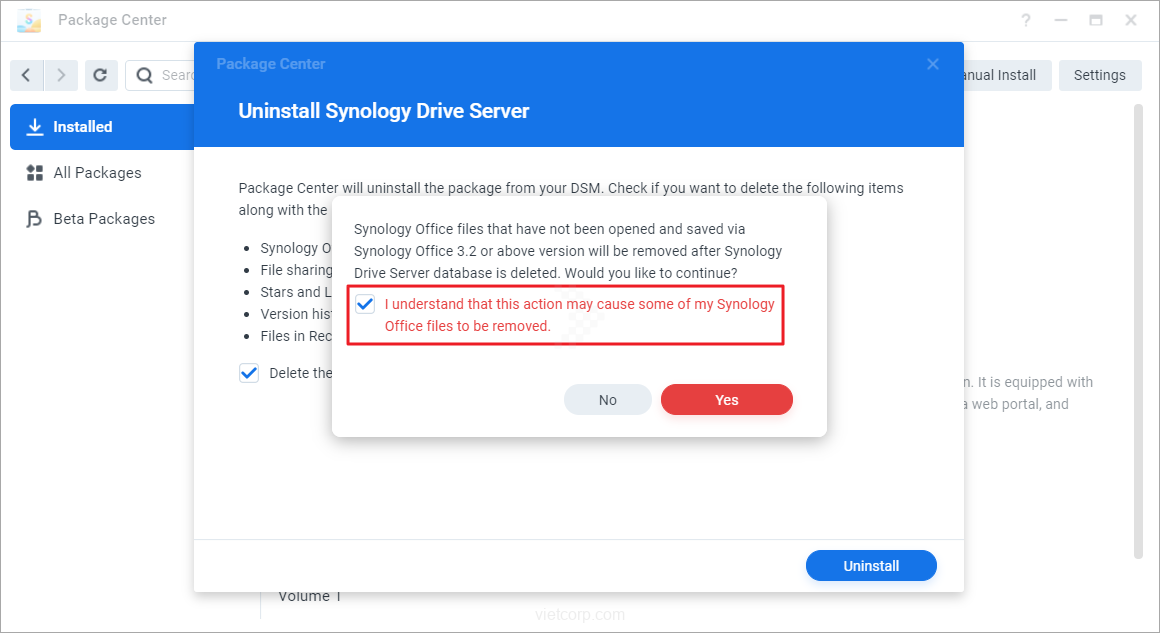Open the All Packages tab
1160x633 pixels.
point(97,173)
